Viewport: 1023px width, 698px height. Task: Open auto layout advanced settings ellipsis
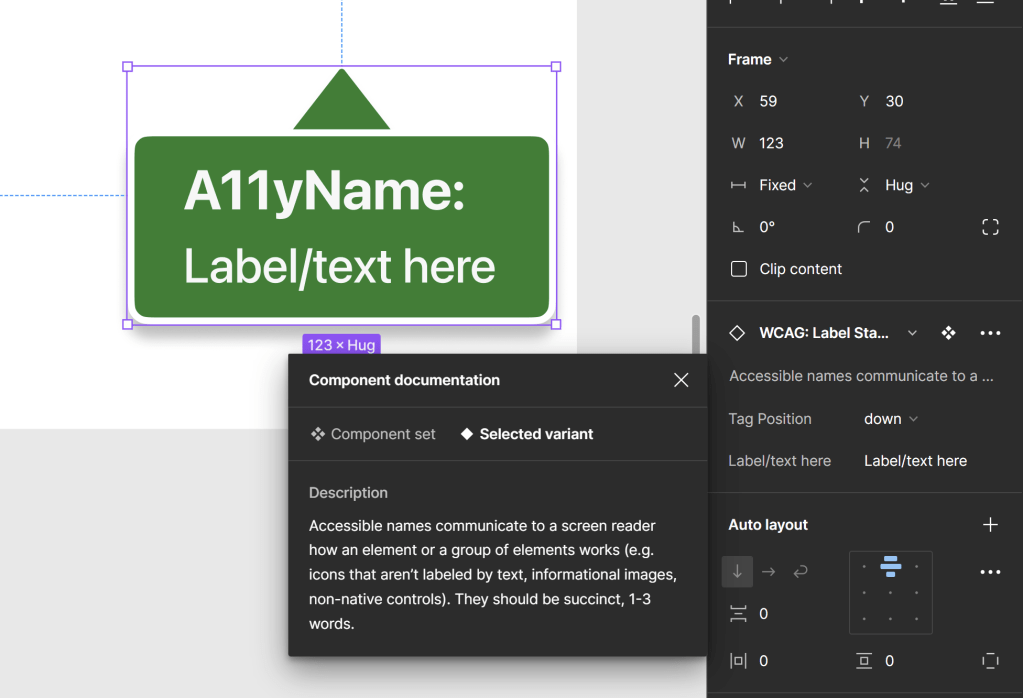point(990,572)
